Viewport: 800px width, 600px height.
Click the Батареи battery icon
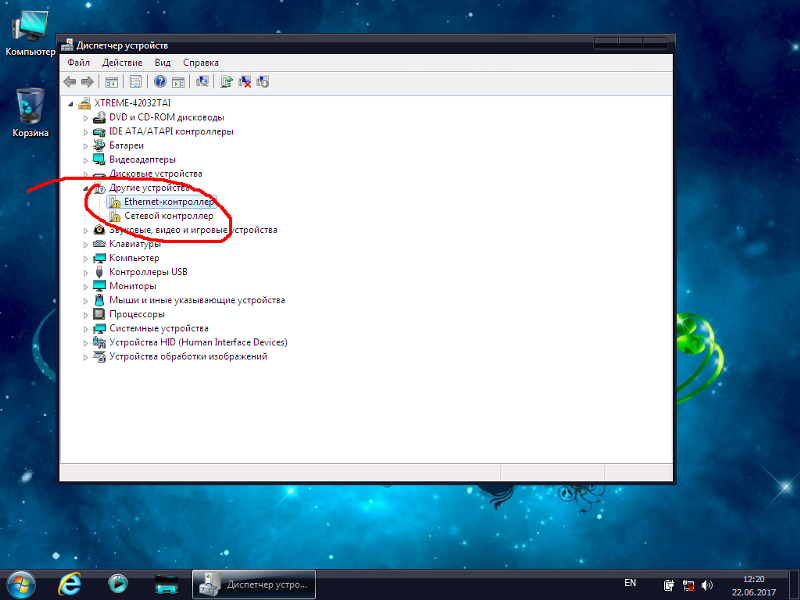pos(99,145)
